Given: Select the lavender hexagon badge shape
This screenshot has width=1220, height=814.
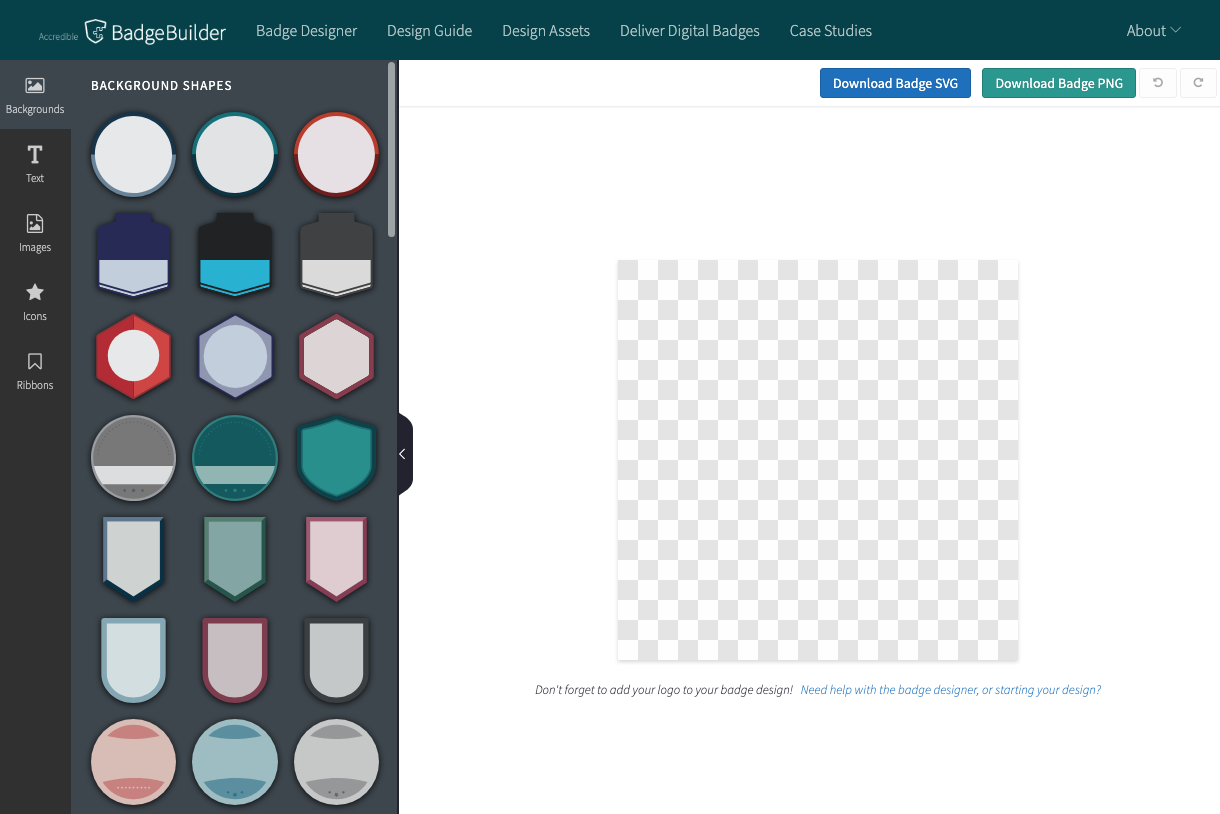Looking at the screenshot, I should (235, 355).
